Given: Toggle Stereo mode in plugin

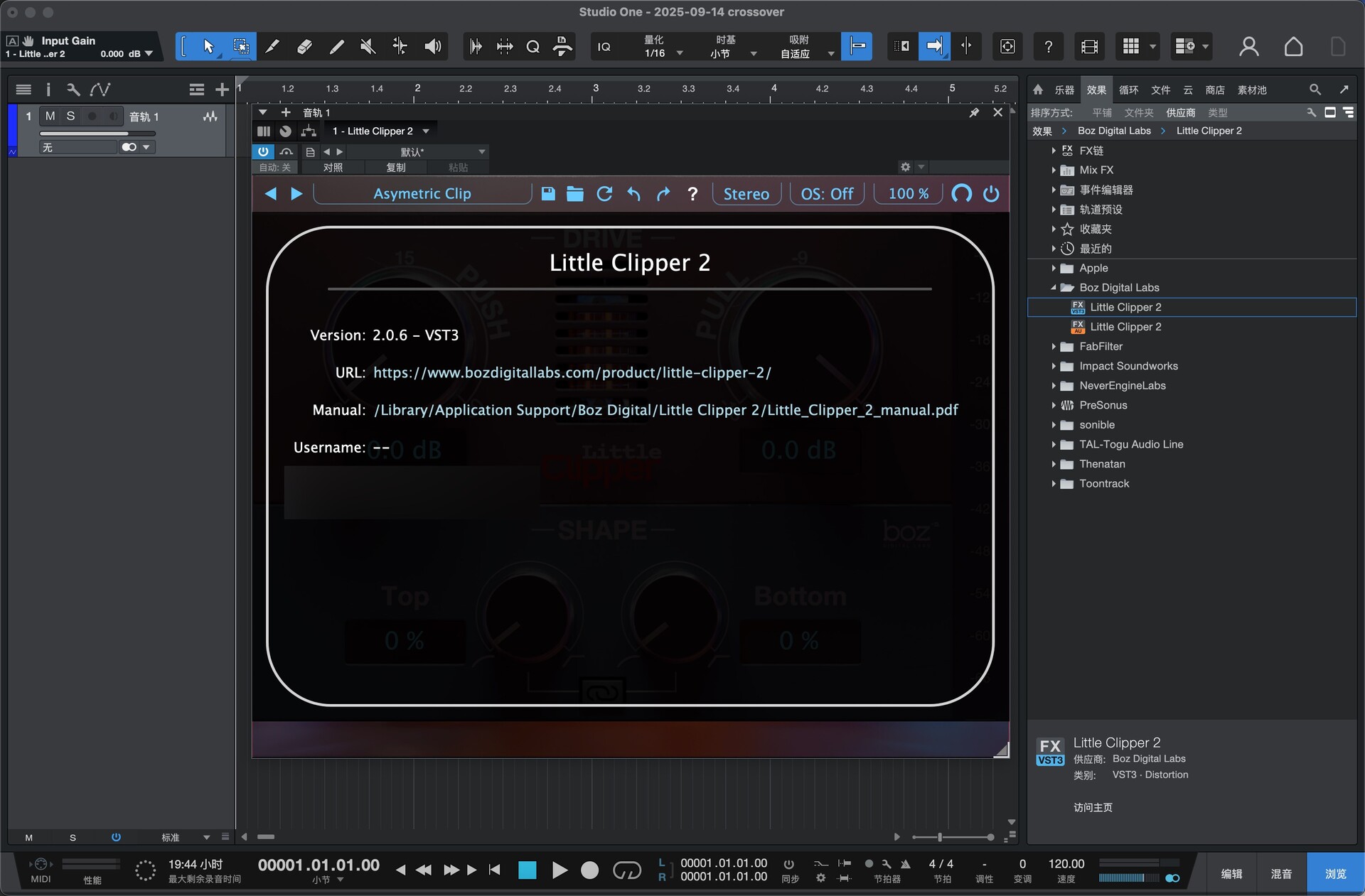Looking at the screenshot, I should pos(746,194).
